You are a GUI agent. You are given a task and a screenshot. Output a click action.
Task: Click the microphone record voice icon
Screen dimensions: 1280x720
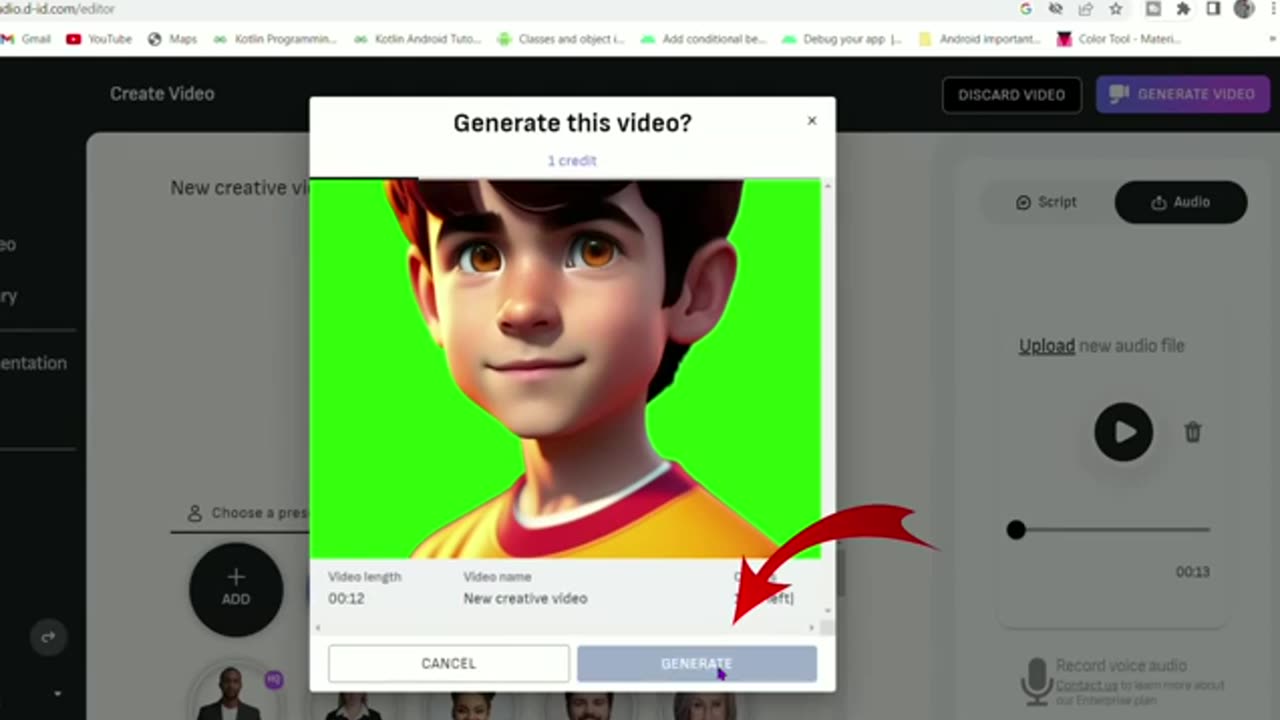[1036, 681]
